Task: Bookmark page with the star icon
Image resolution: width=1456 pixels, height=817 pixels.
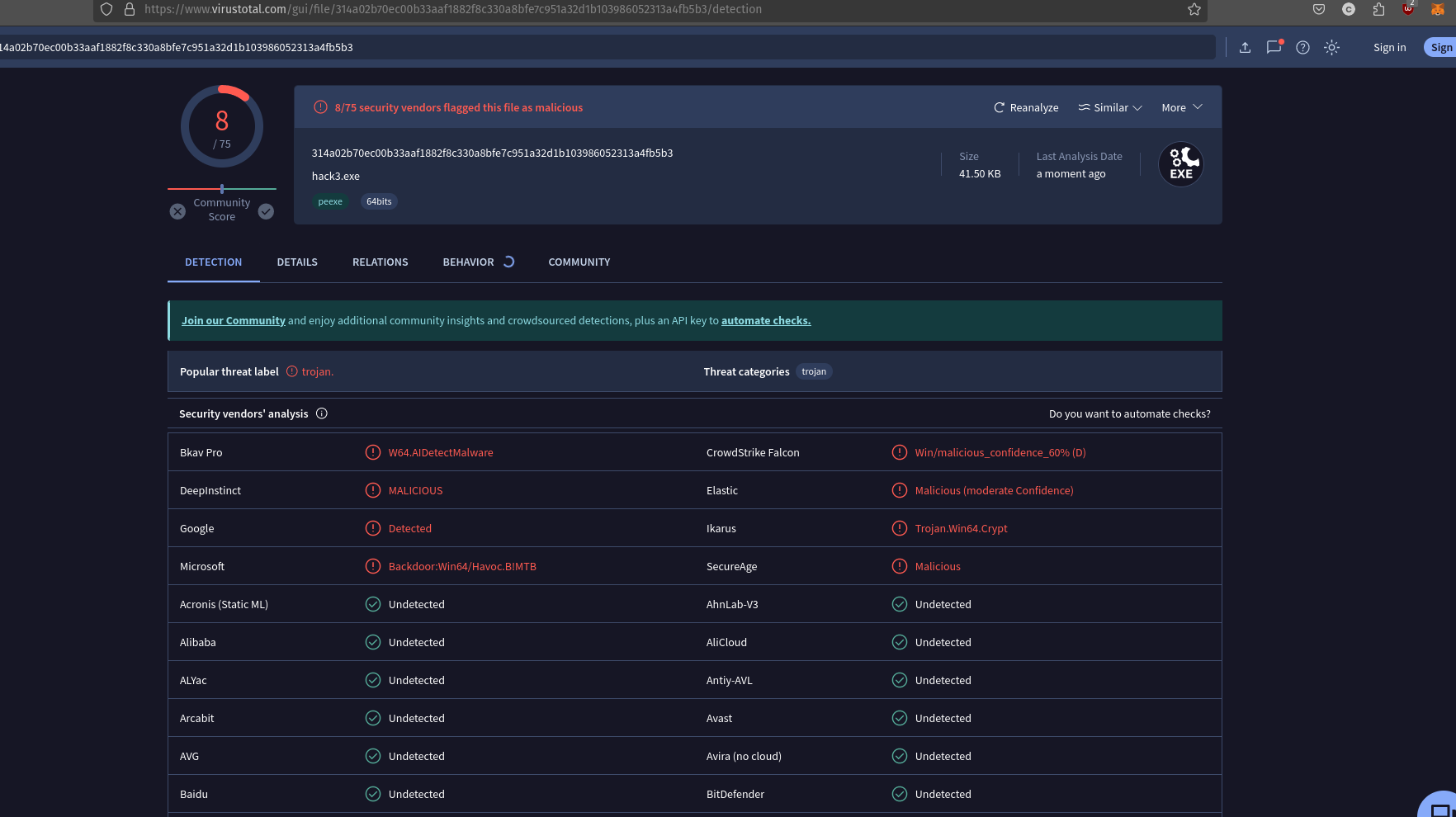Action: click(x=1194, y=9)
